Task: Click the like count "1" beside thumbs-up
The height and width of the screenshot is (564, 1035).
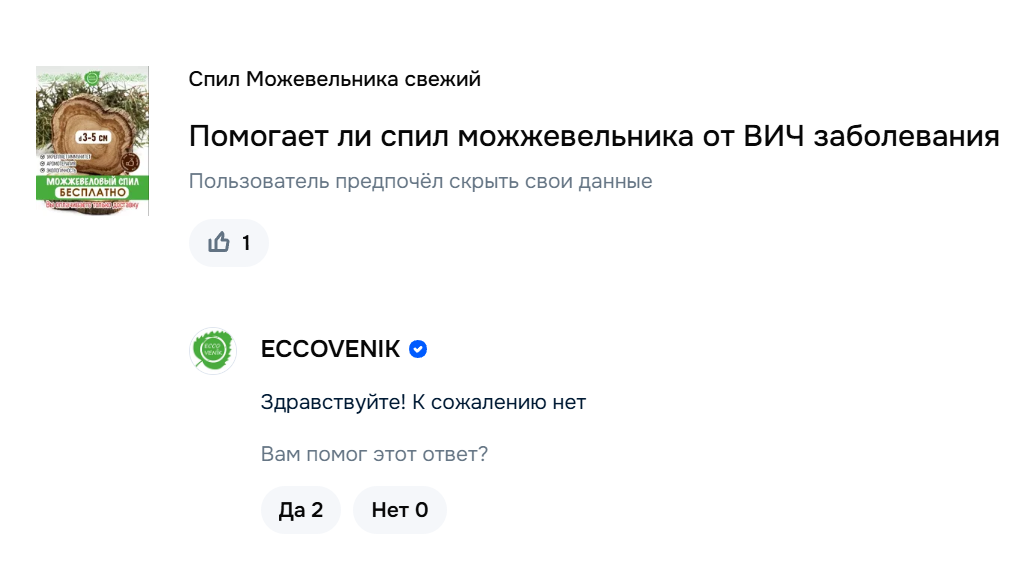Action: 246,243
